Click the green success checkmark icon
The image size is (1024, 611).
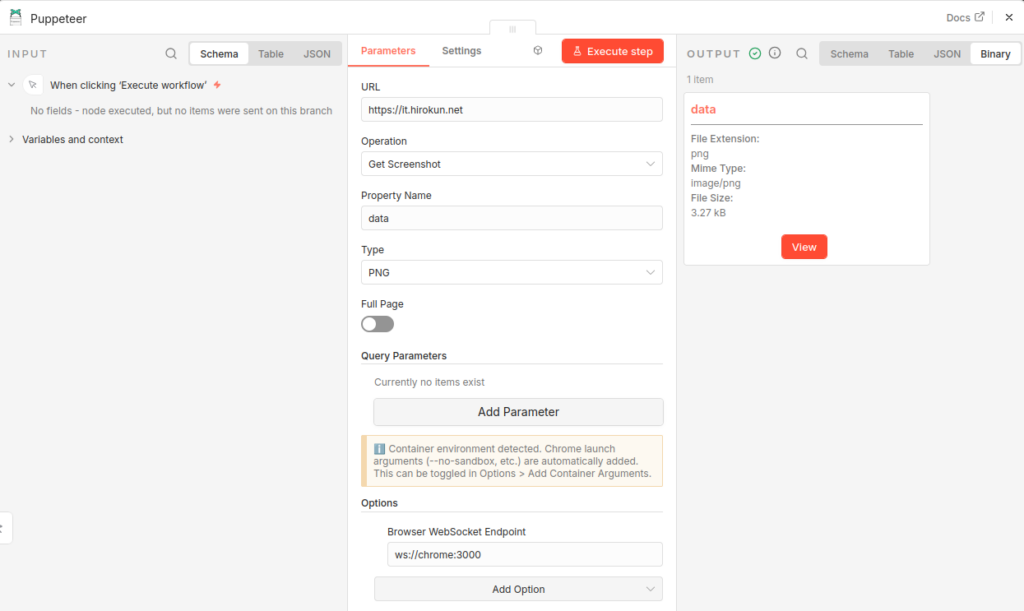pos(755,54)
